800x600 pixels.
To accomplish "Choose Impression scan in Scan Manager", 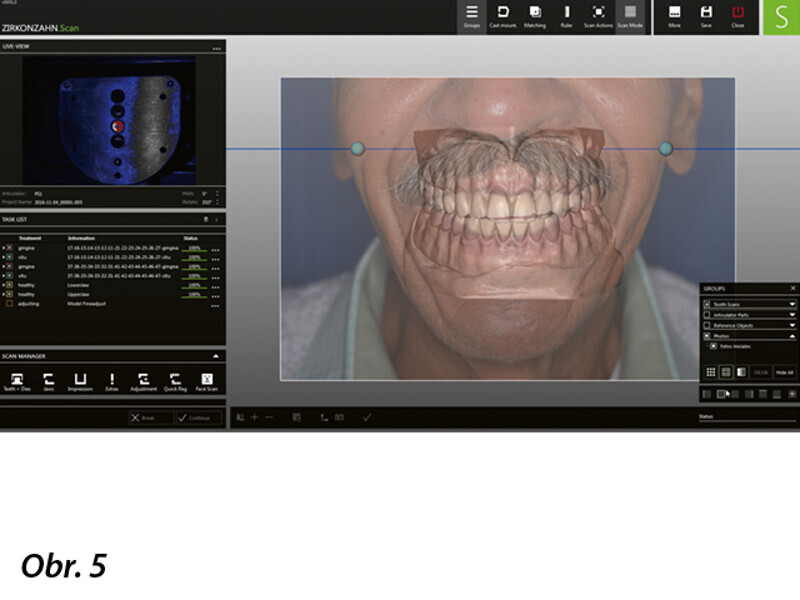I will click(x=79, y=381).
